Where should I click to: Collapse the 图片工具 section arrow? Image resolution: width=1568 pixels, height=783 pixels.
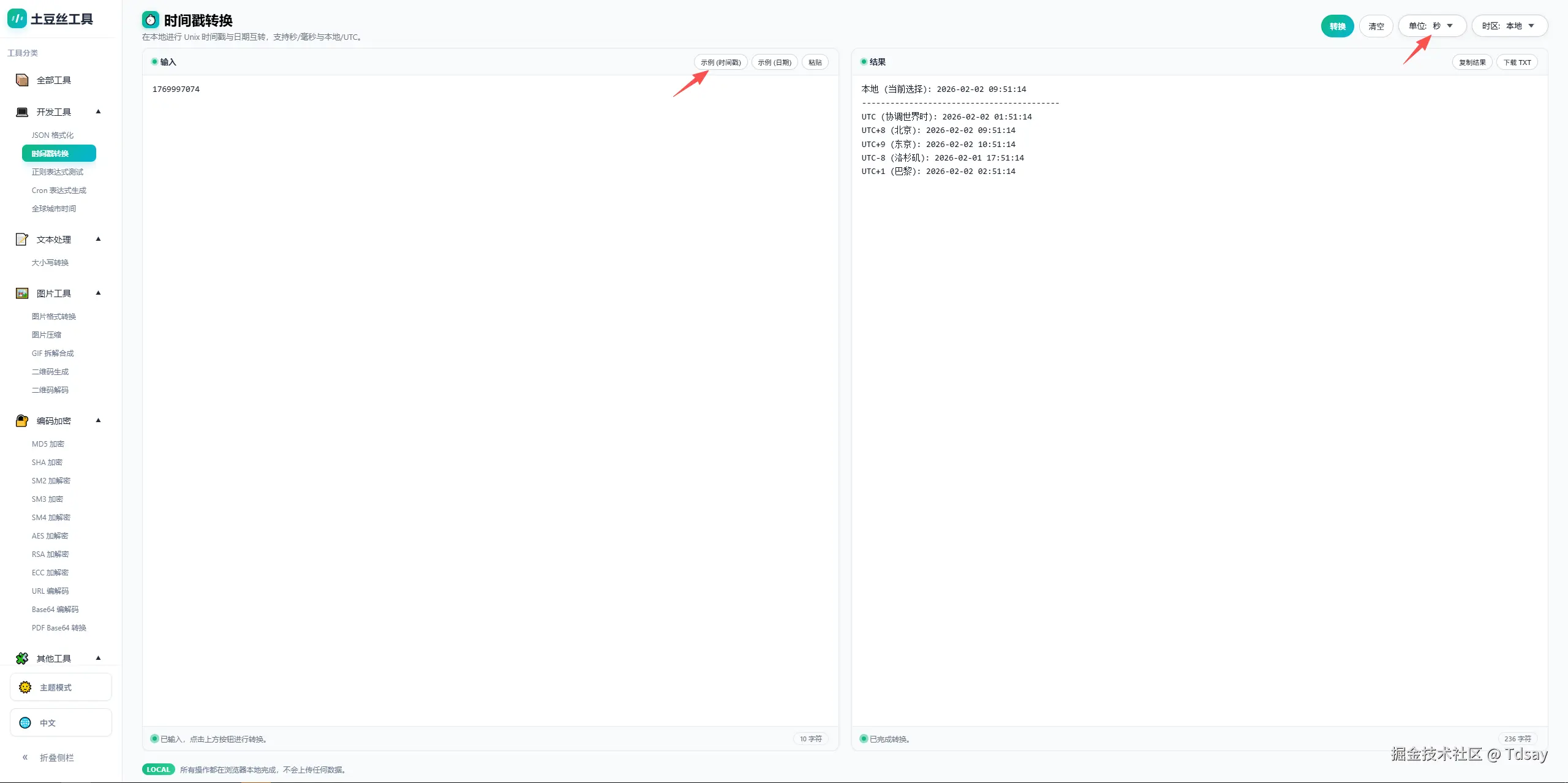click(98, 293)
